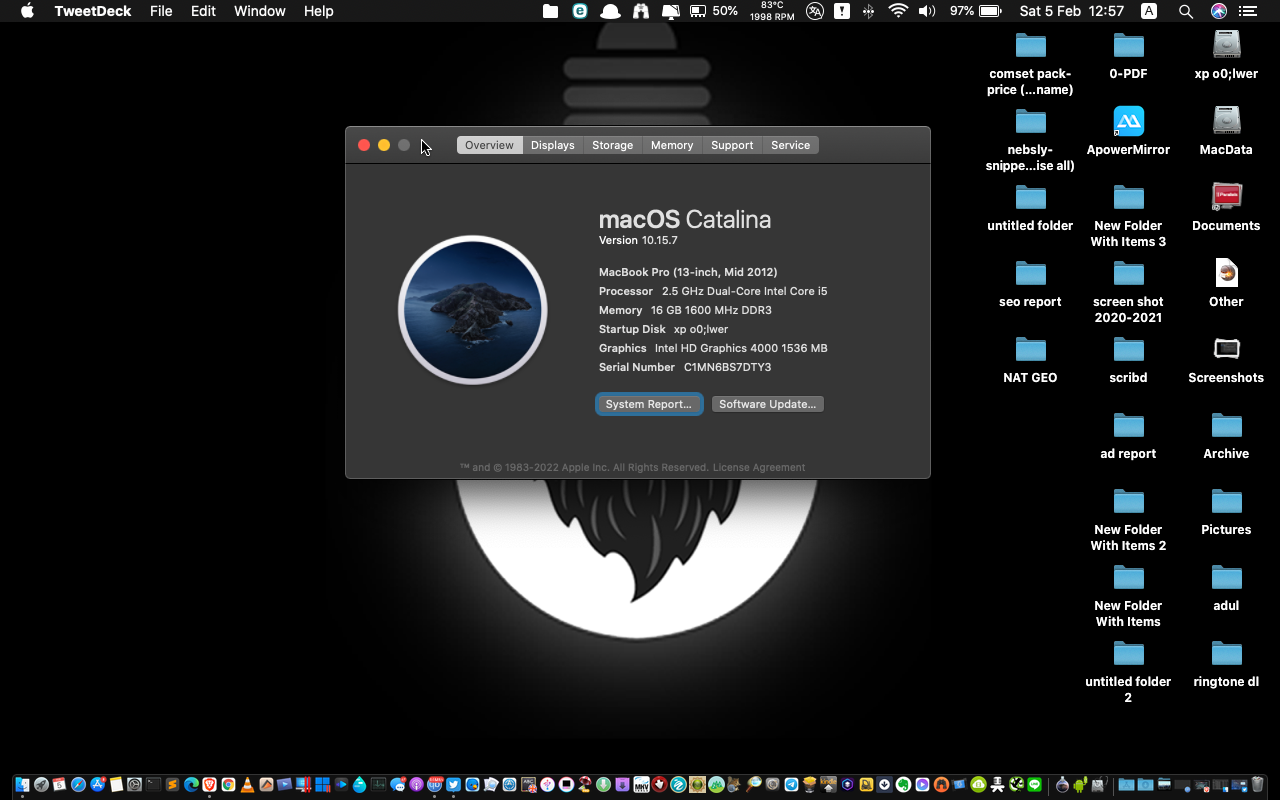Image resolution: width=1280 pixels, height=800 pixels.
Task: Open the Window menu
Action: point(260,11)
